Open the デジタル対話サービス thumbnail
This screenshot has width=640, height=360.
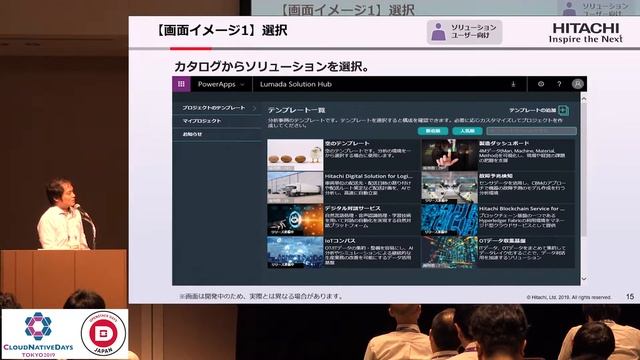click(295, 220)
